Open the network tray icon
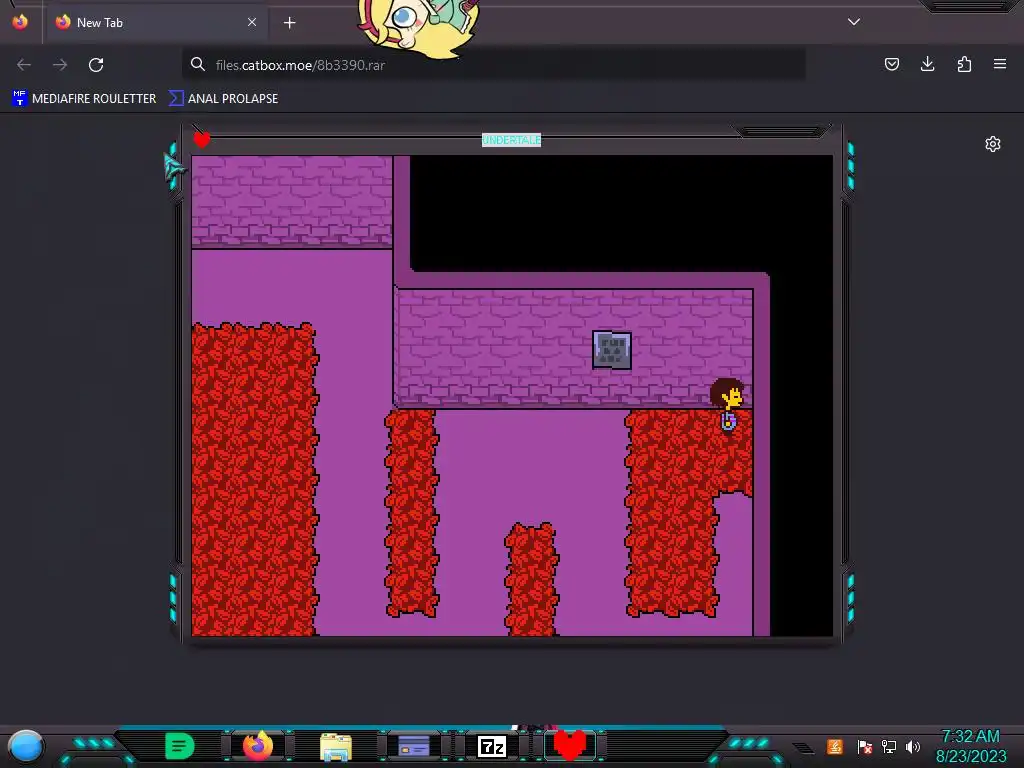The height and width of the screenshot is (768, 1024). click(x=889, y=746)
